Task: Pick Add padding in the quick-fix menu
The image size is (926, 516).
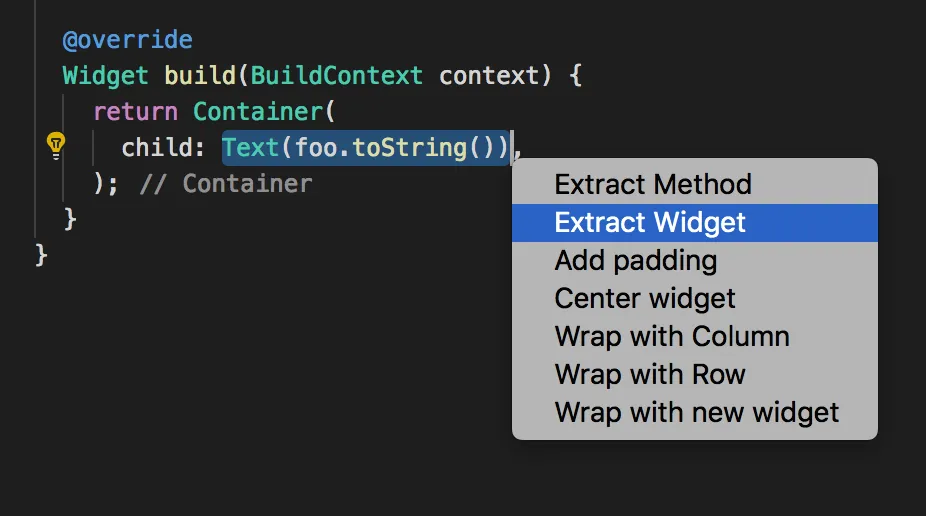Action: coord(635,260)
